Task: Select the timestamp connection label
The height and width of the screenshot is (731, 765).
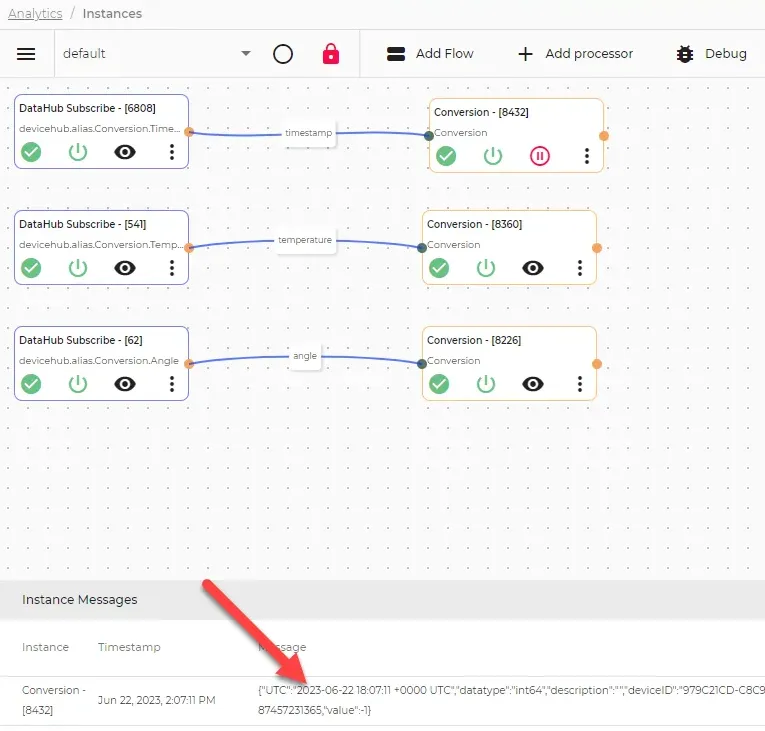Action: [308, 133]
